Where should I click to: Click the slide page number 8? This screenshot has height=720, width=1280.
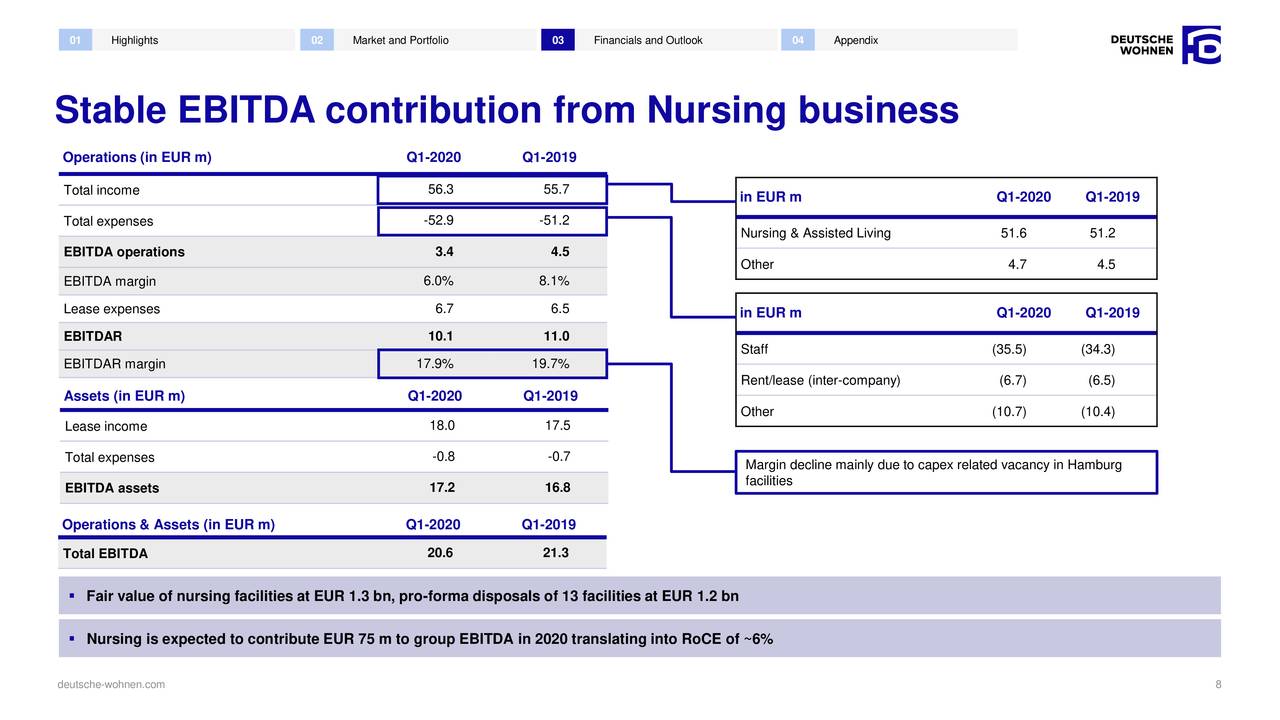click(1218, 684)
